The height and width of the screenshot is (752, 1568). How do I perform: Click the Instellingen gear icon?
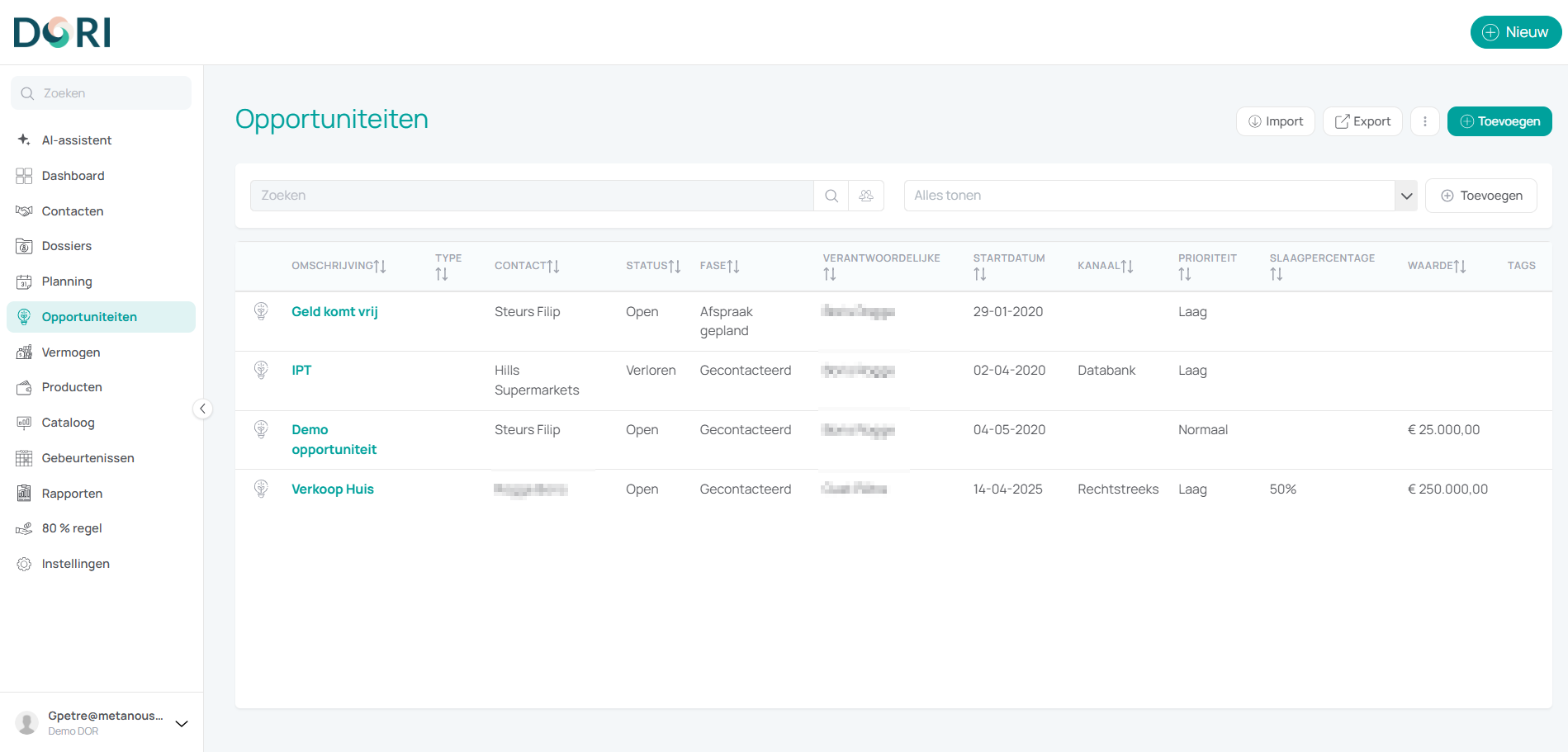coord(24,564)
